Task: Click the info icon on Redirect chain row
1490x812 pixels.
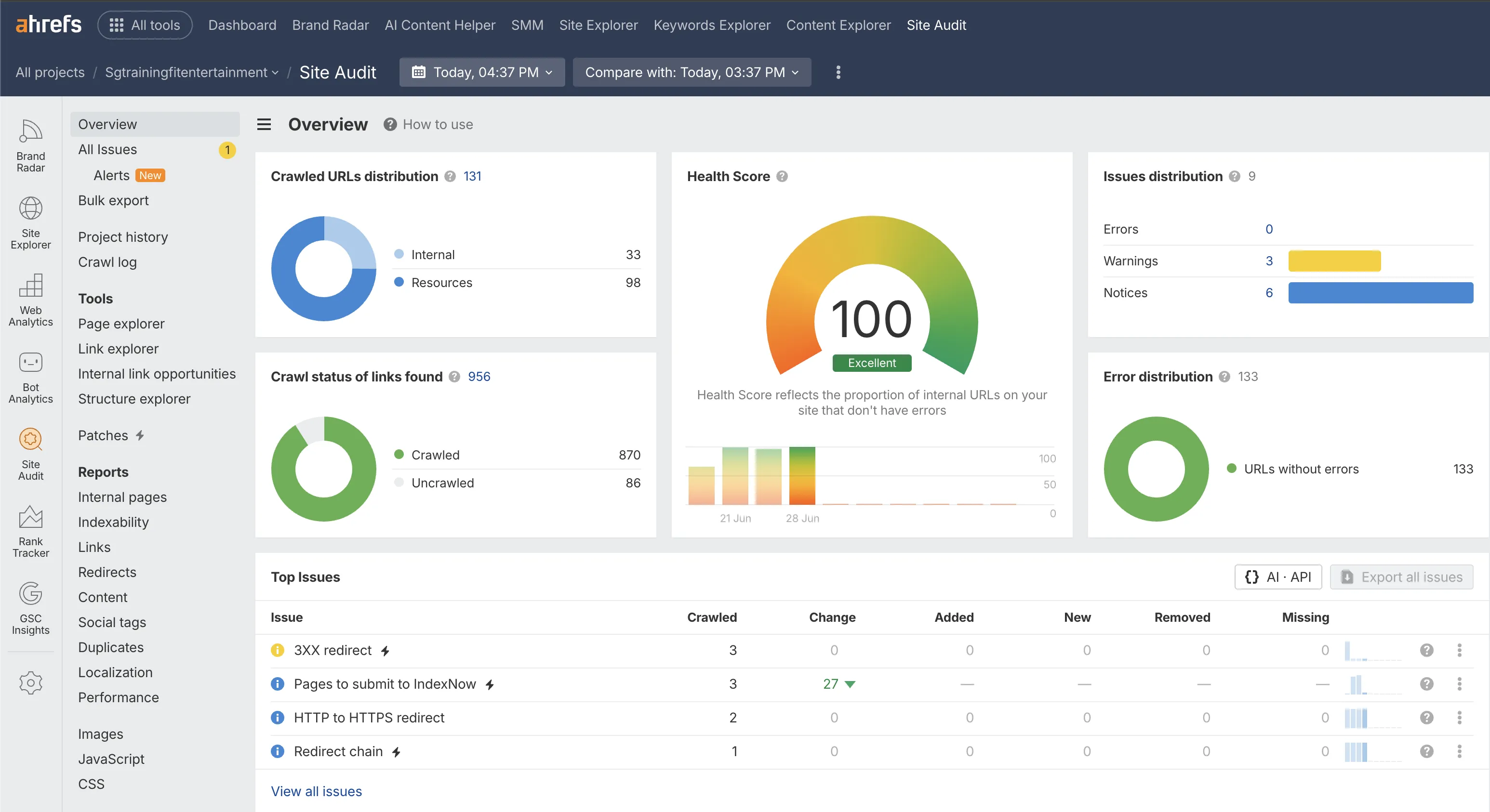Action: point(278,751)
